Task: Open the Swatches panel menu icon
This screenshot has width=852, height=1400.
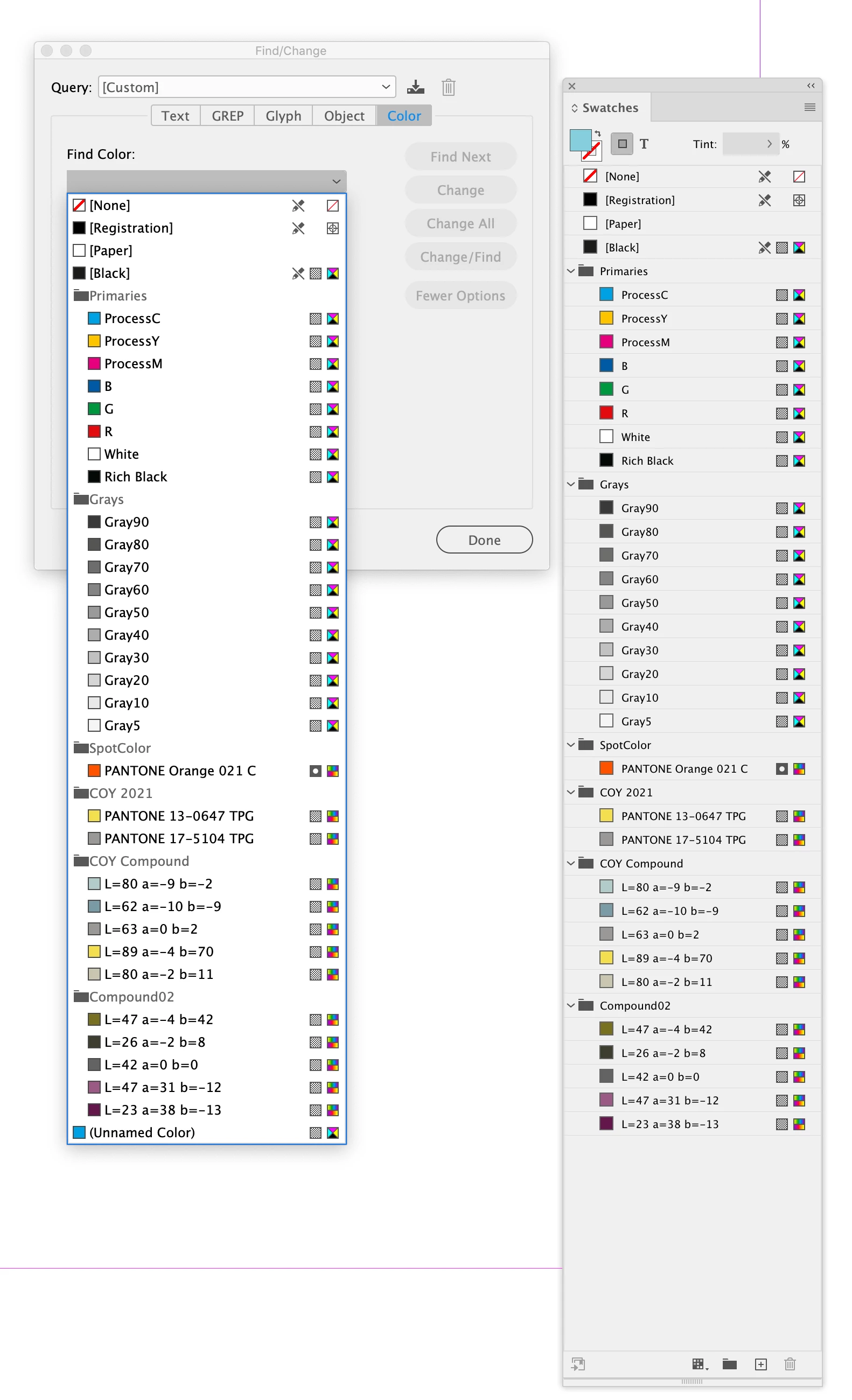Action: tap(809, 107)
